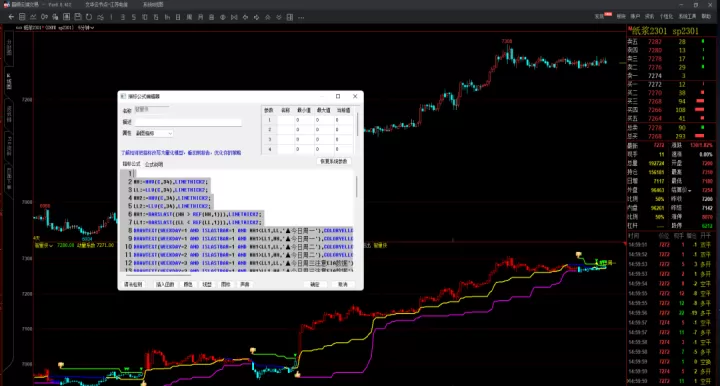Switch to the 公式说明 tab
This screenshot has height=386, width=720.
pos(154,164)
